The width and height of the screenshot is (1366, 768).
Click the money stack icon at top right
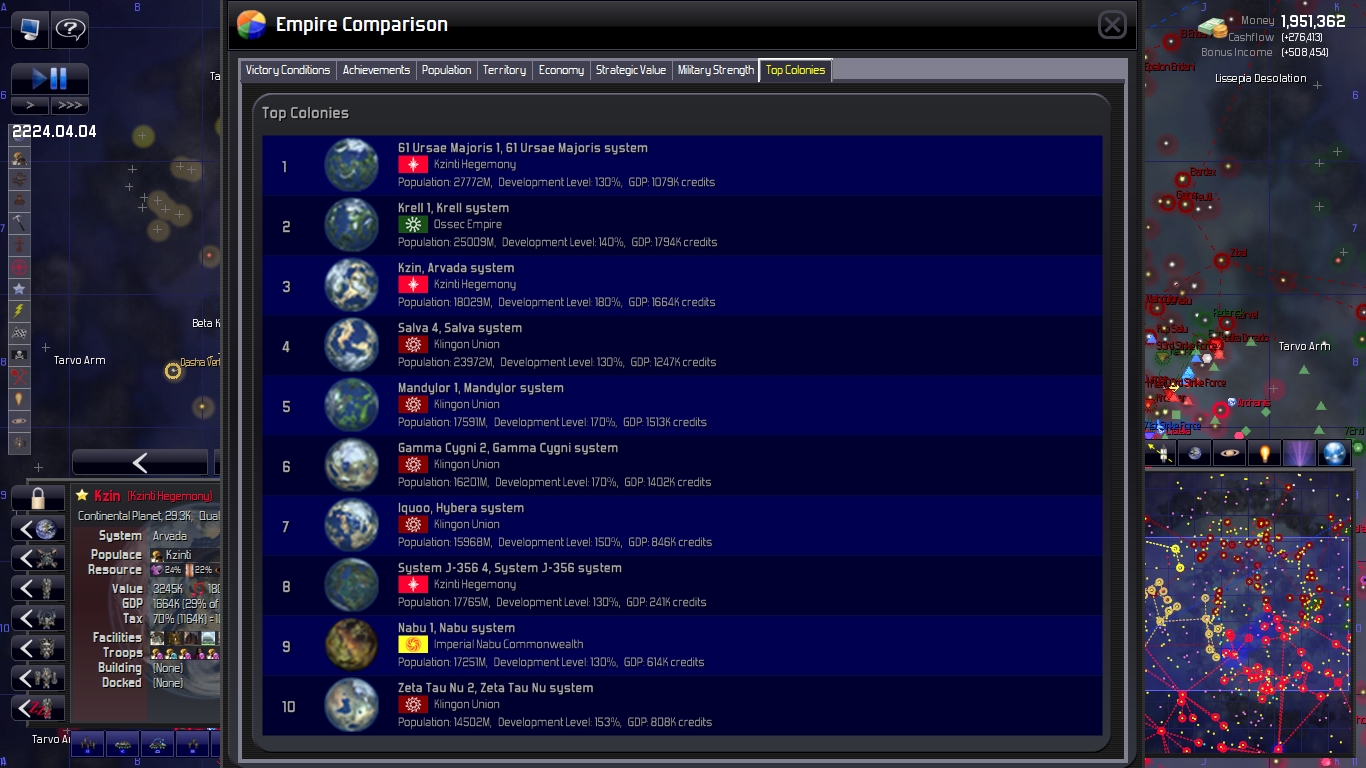point(1212,29)
